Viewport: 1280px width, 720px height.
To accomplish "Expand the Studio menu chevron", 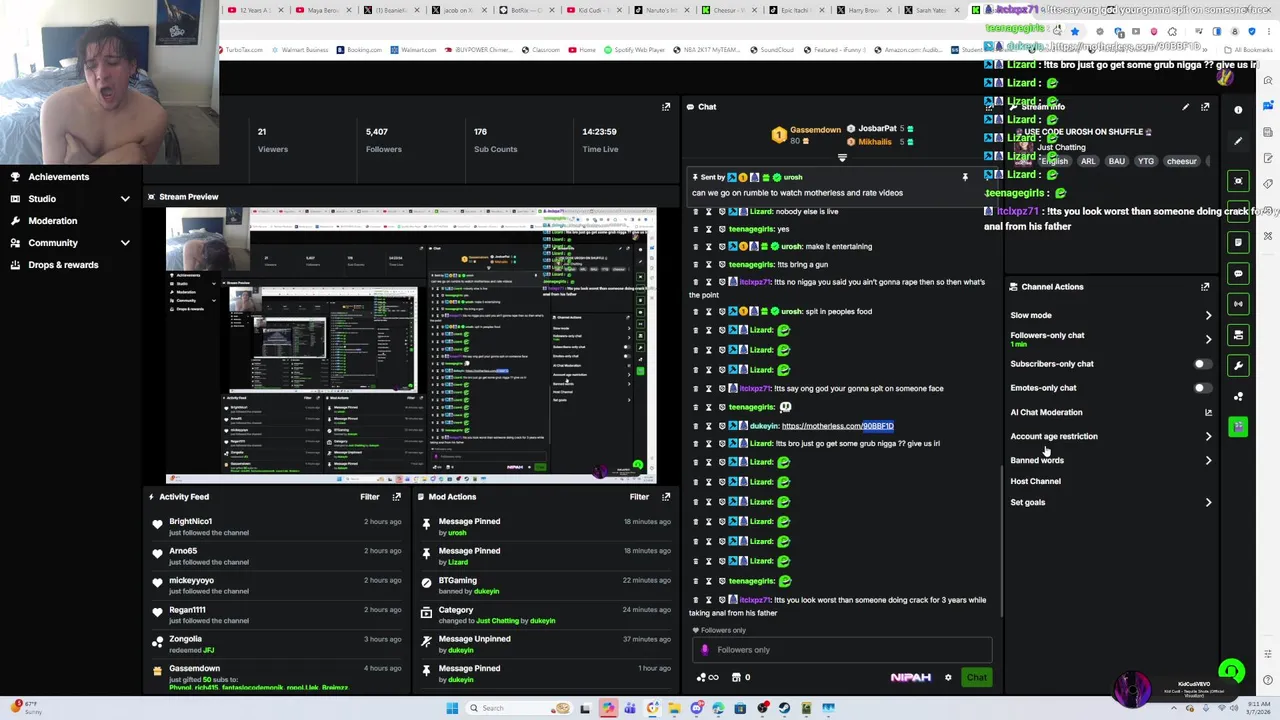I will pyautogui.click(x=125, y=199).
